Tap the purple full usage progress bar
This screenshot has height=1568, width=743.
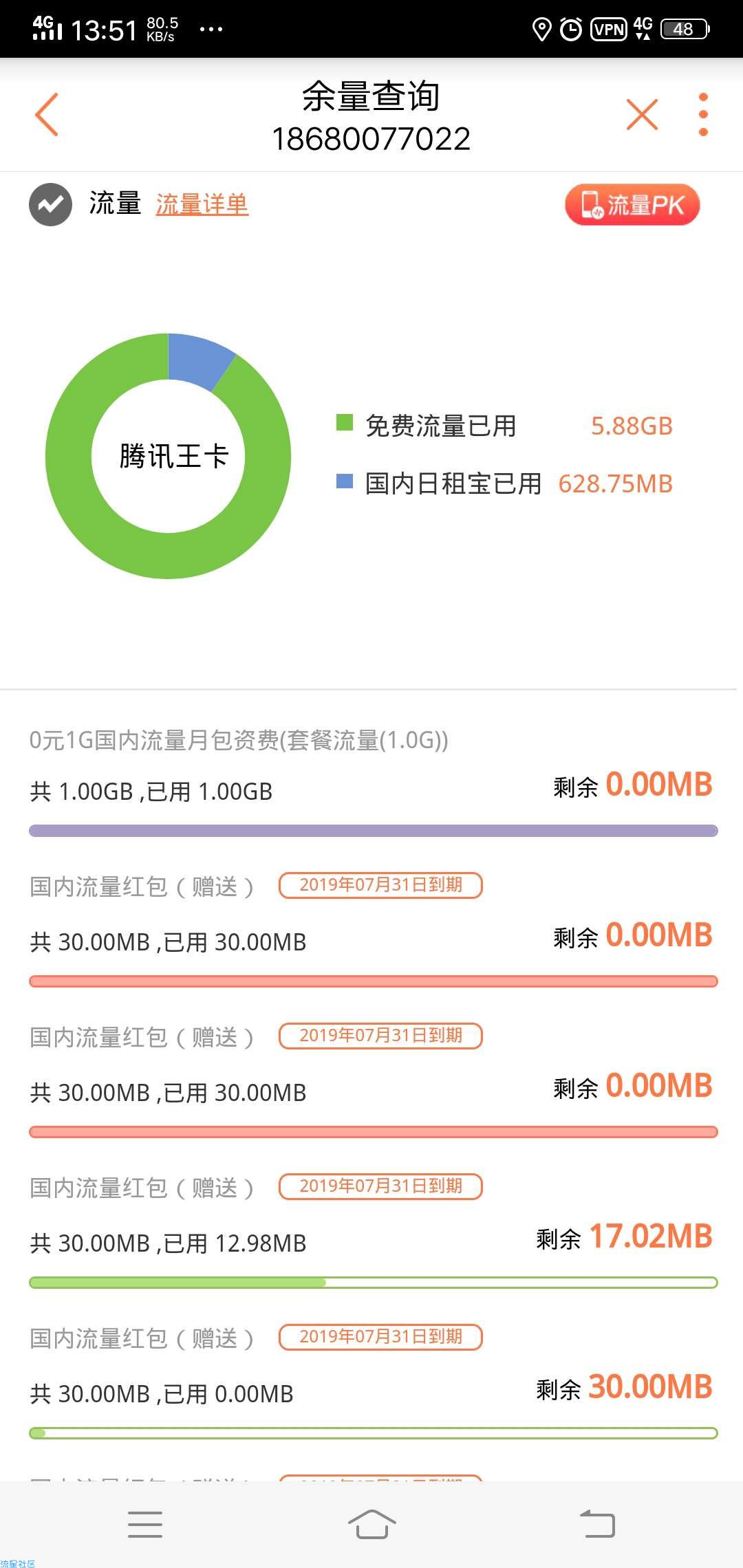[374, 831]
